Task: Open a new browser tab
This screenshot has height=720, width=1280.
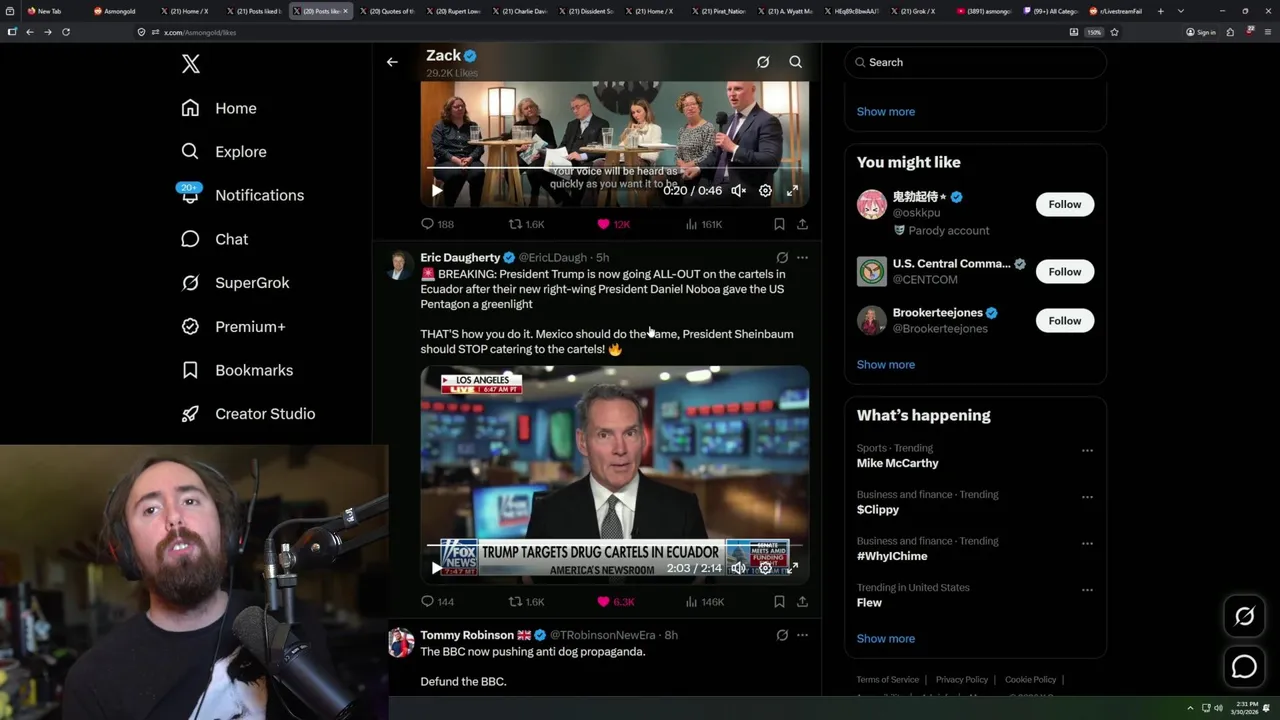Action: tap(1161, 11)
